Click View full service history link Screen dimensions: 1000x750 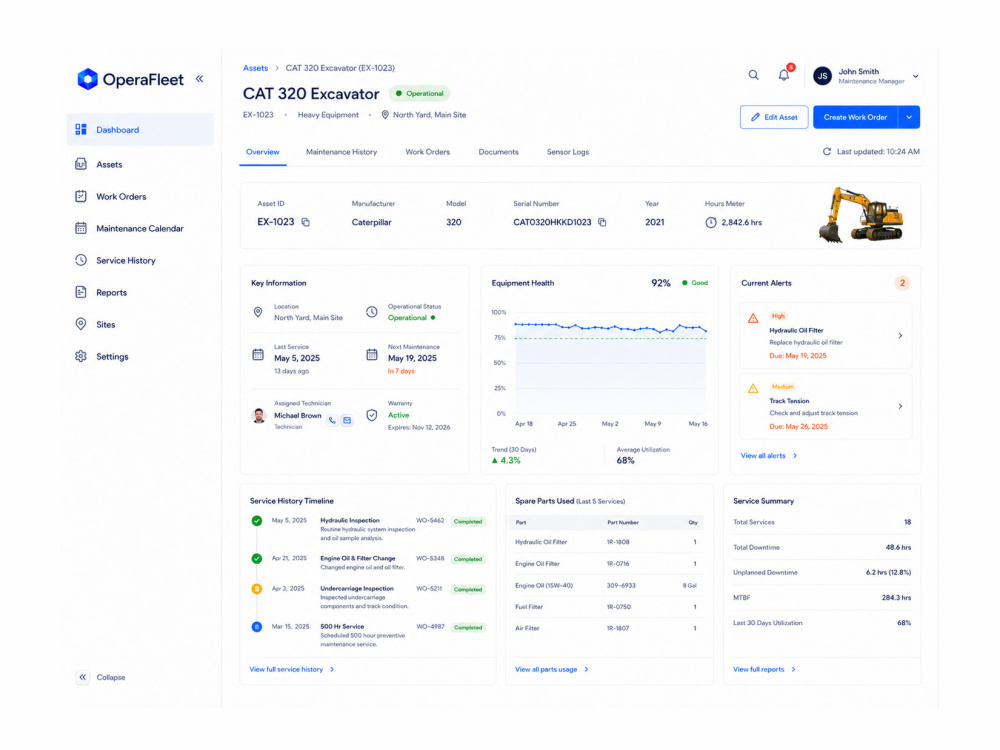(x=292, y=670)
